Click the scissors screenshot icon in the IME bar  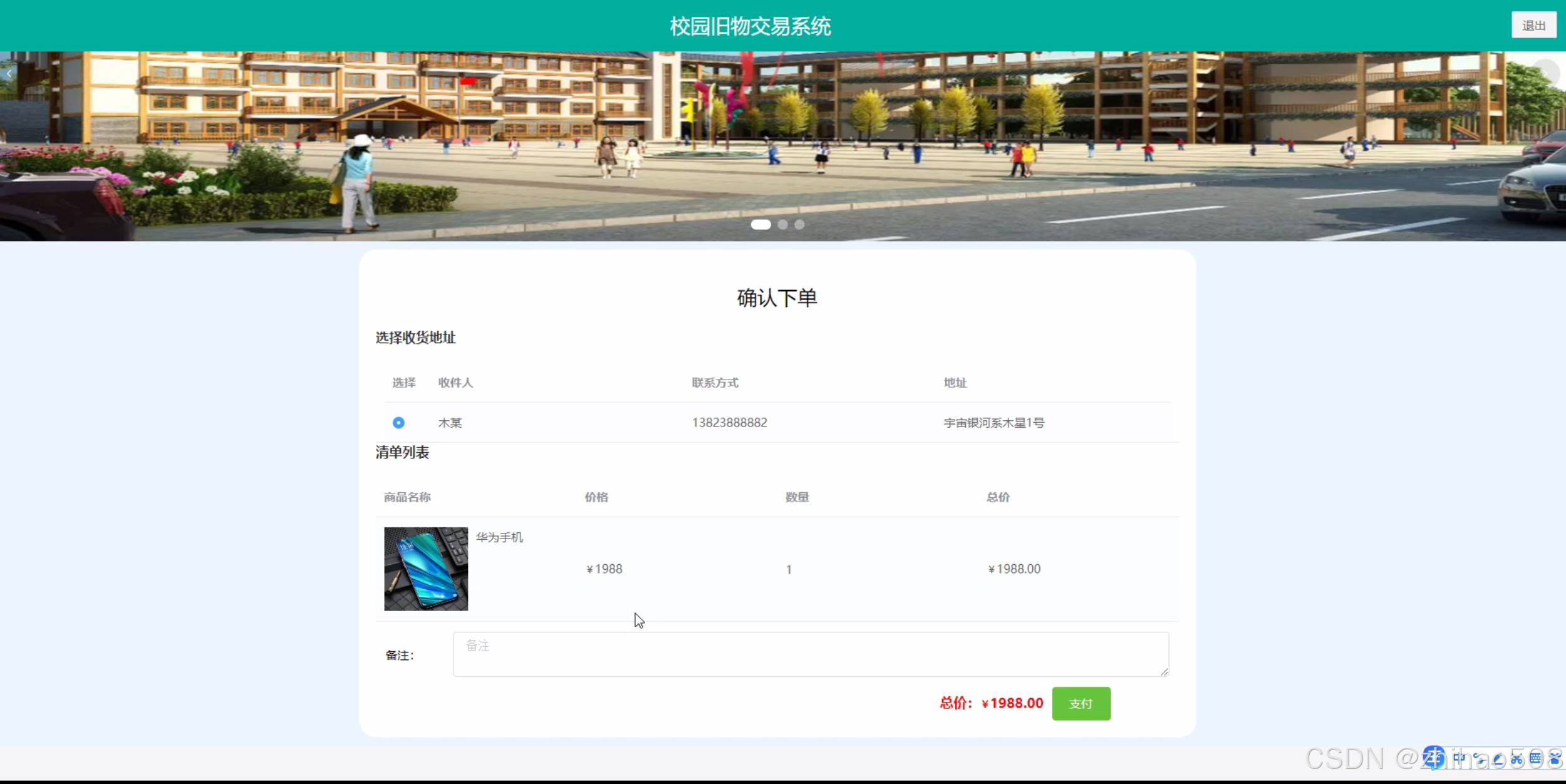pos(1517,760)
